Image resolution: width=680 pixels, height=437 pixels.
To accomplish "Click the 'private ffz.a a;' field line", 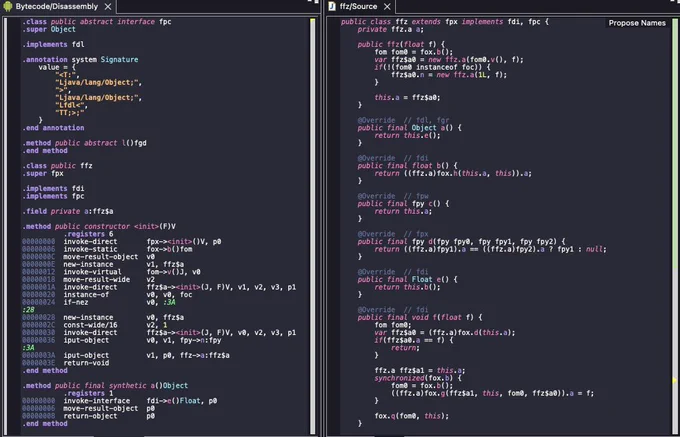I will pos(391,29).
